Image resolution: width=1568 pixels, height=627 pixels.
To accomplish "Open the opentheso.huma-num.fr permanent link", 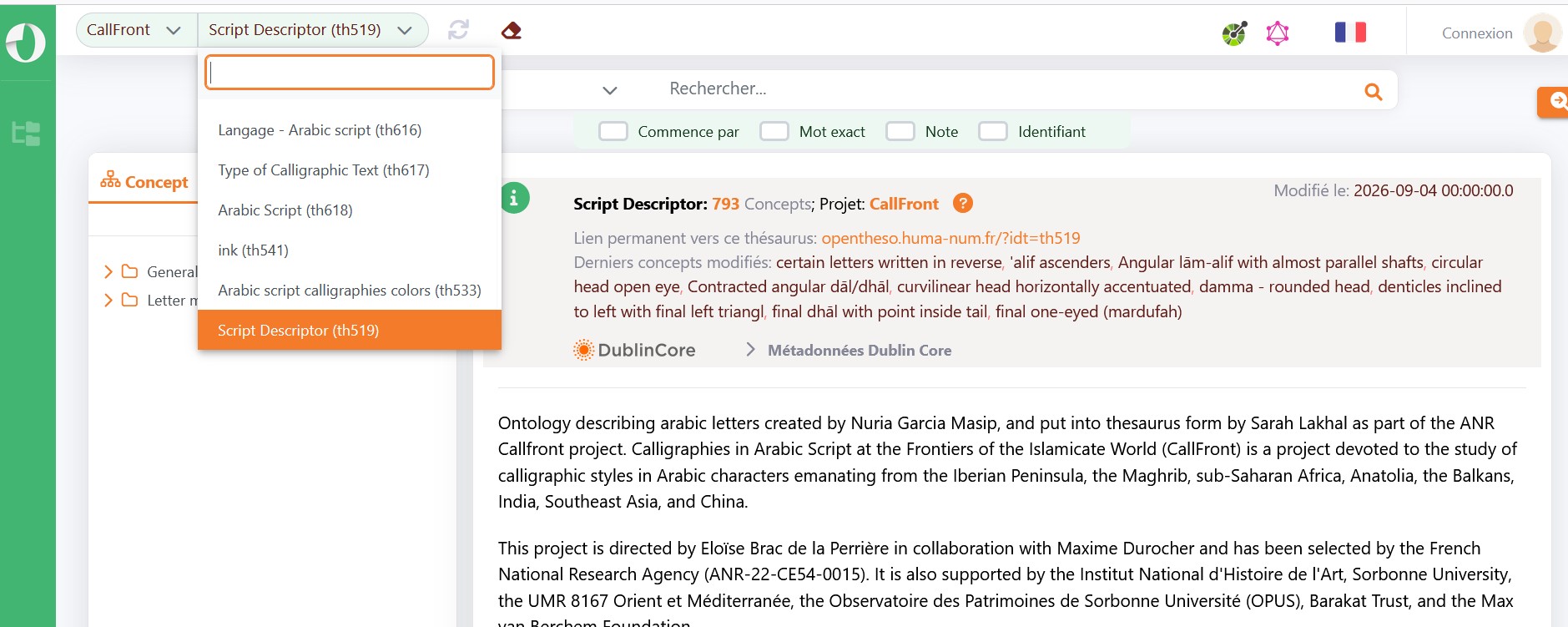I will pos(950,238).
